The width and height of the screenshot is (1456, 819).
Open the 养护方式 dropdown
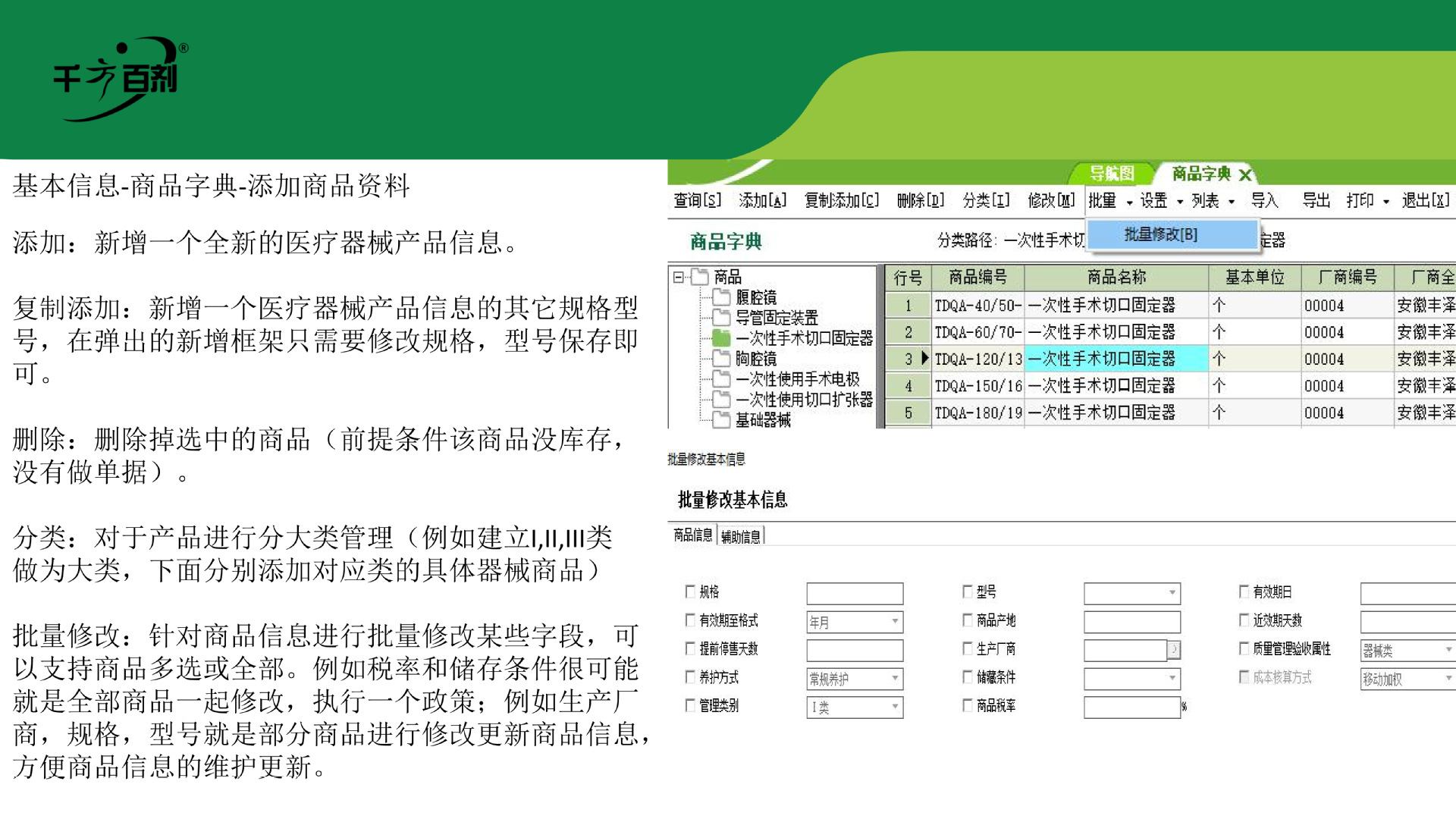895,678
